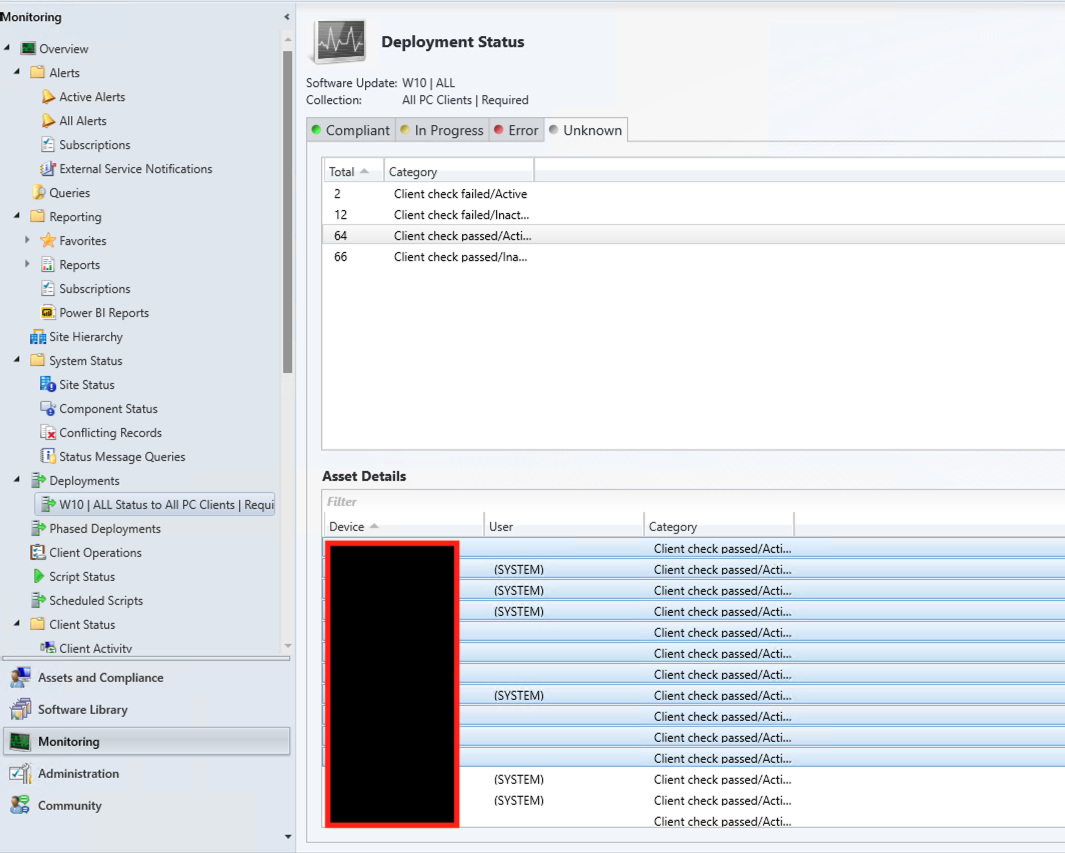
Task: Select the Conflicting Records icon
Action: [x=48, y=433]
